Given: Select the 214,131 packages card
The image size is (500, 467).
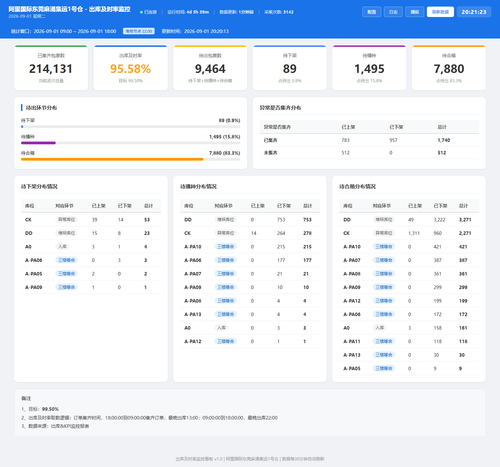Looking at the screenshot, I should click(x=51, y=68).
